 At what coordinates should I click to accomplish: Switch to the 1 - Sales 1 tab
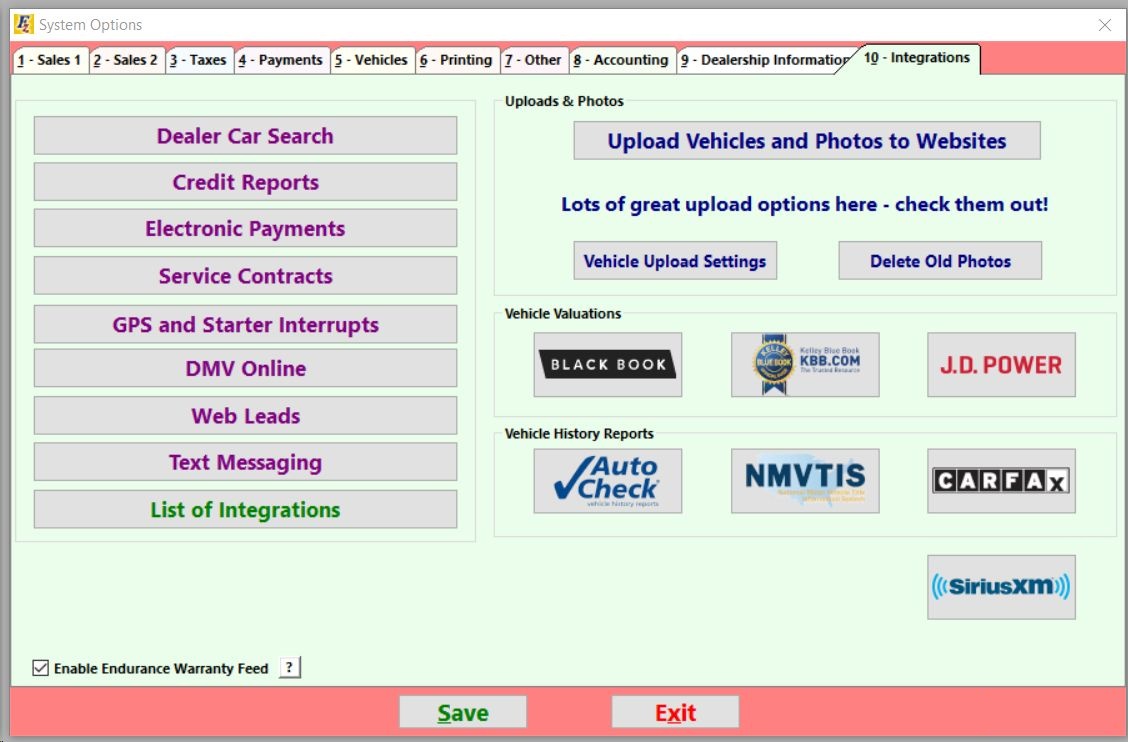click(50, 60)
